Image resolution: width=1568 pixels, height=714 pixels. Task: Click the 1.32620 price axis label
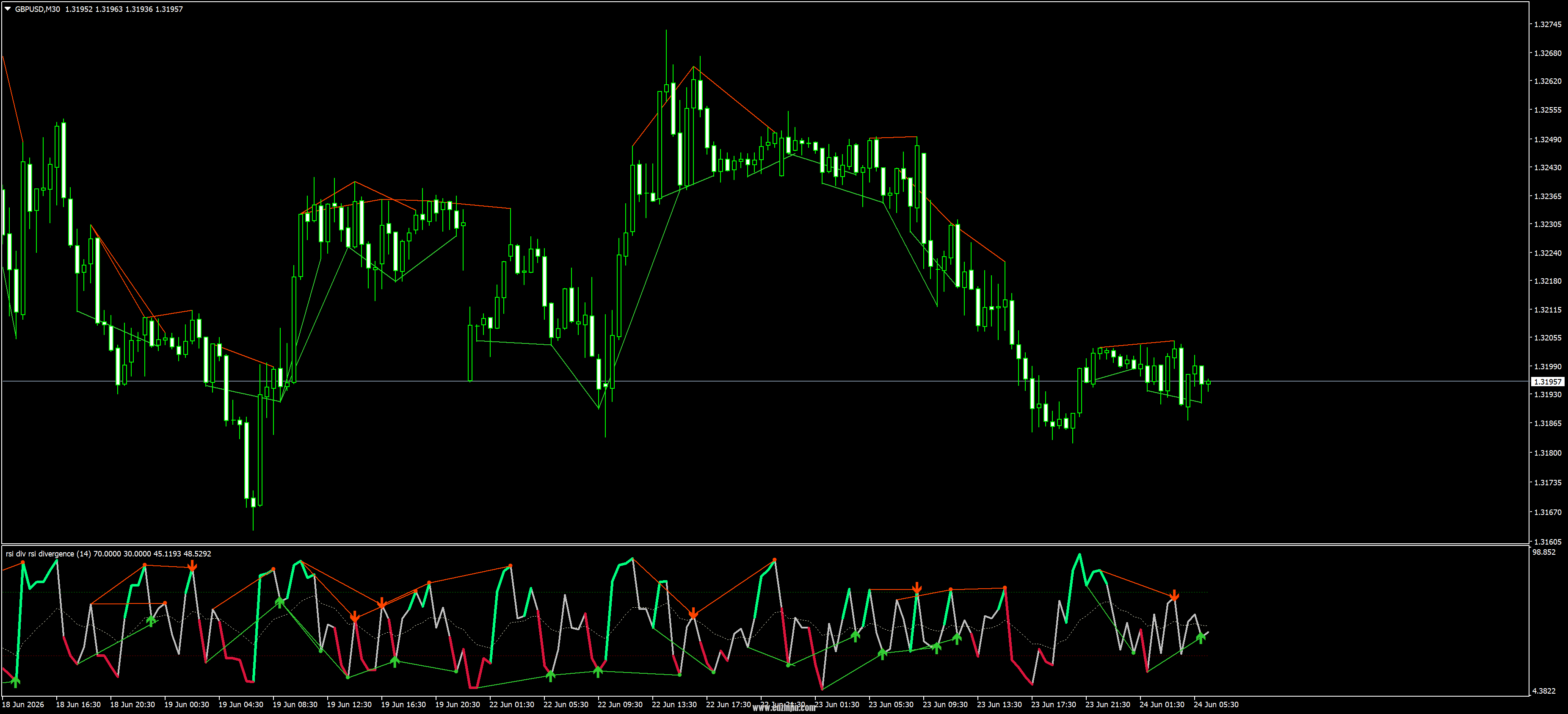pyautogui.click(x=1547, y=81)
